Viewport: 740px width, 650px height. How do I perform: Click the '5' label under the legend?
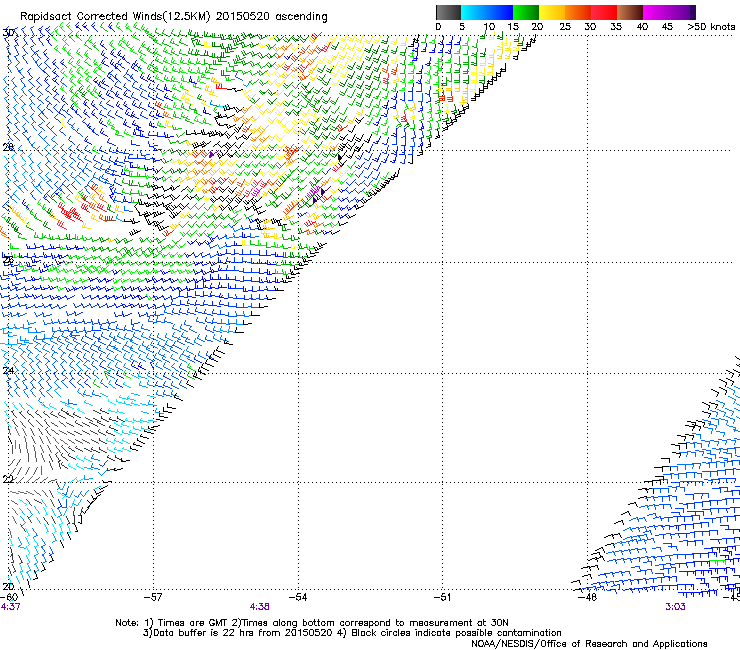coord(462,27)
